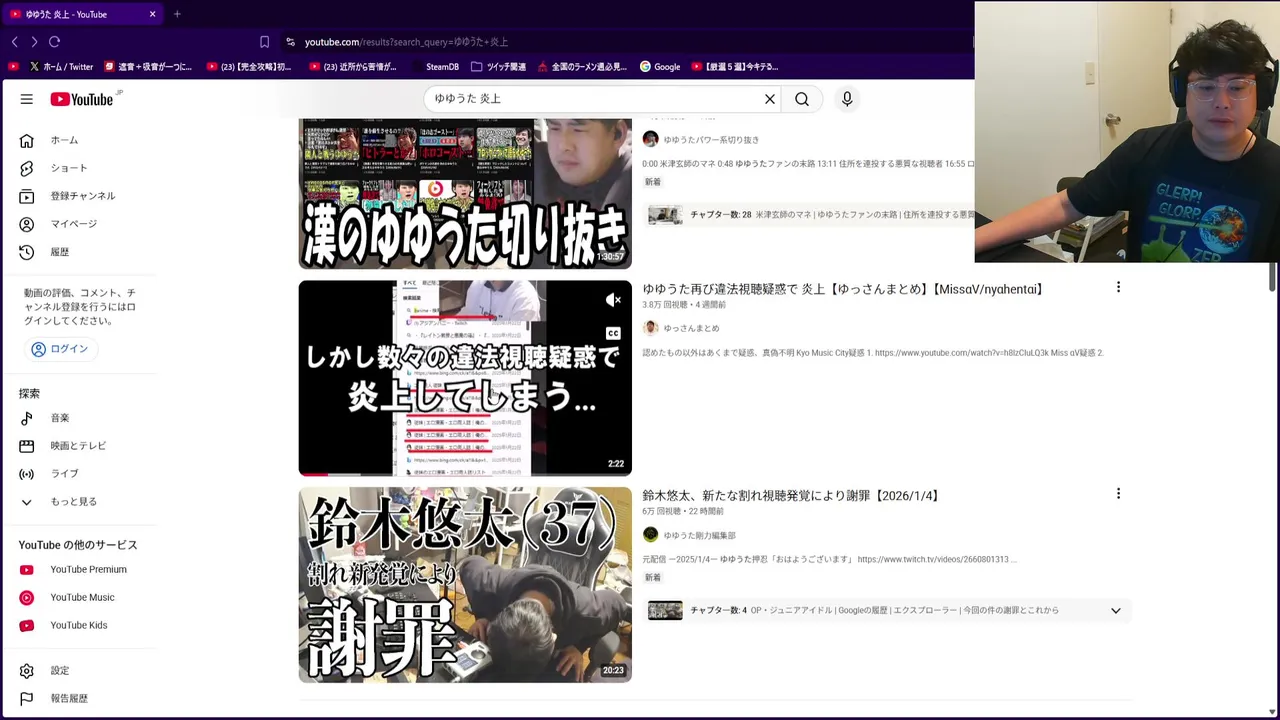This screenshot has width=1280, height=720.
Task: Unmute preview on the 違法視聴疑惑 thumbnail
Action: [x=613, y=300]
